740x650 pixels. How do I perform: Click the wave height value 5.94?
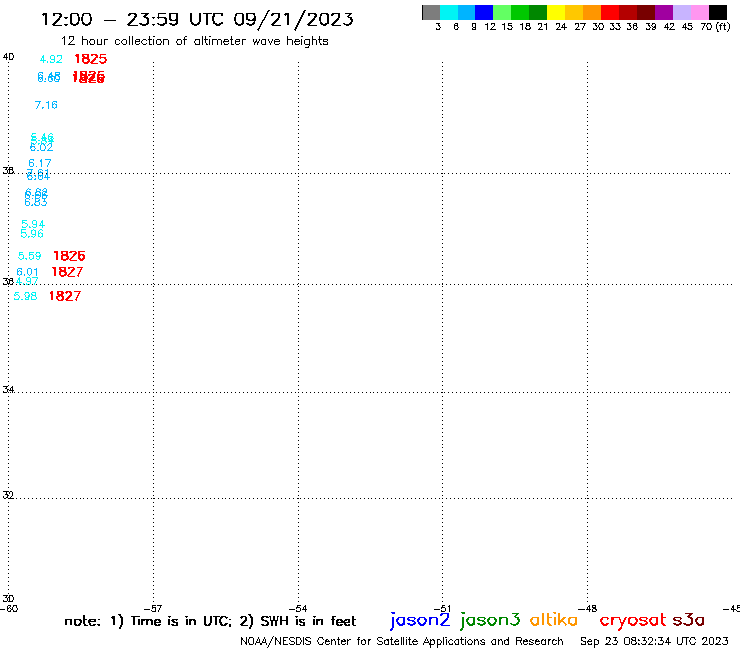tap(33, 224)
